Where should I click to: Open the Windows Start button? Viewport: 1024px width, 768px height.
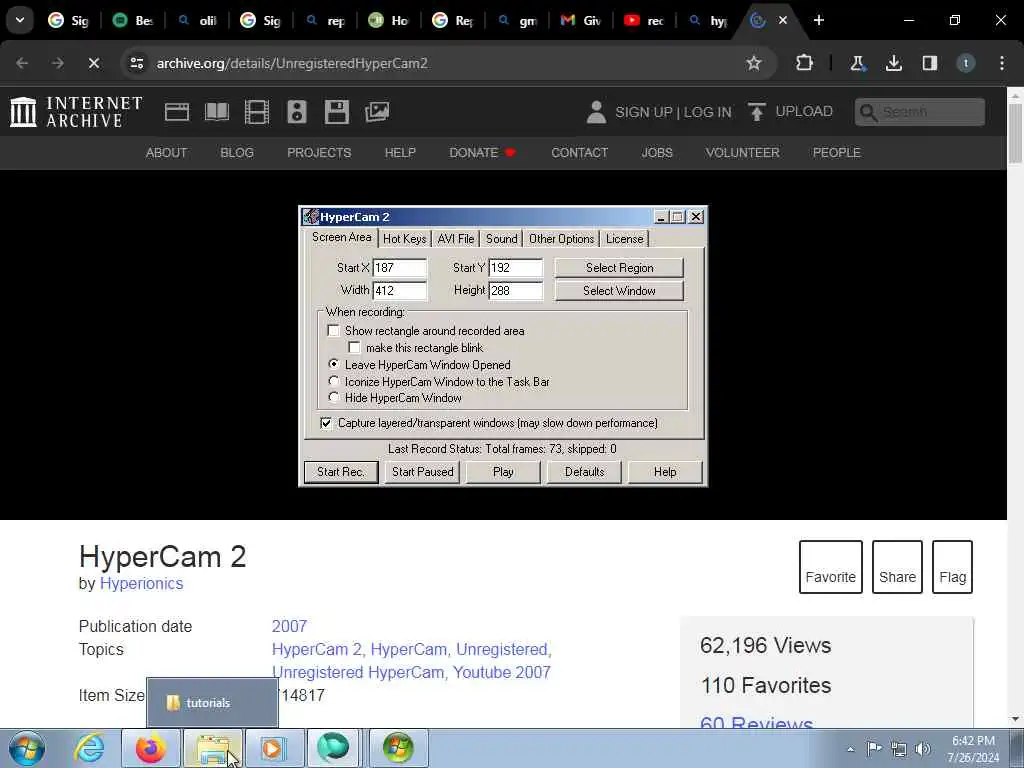click(27, 748)
